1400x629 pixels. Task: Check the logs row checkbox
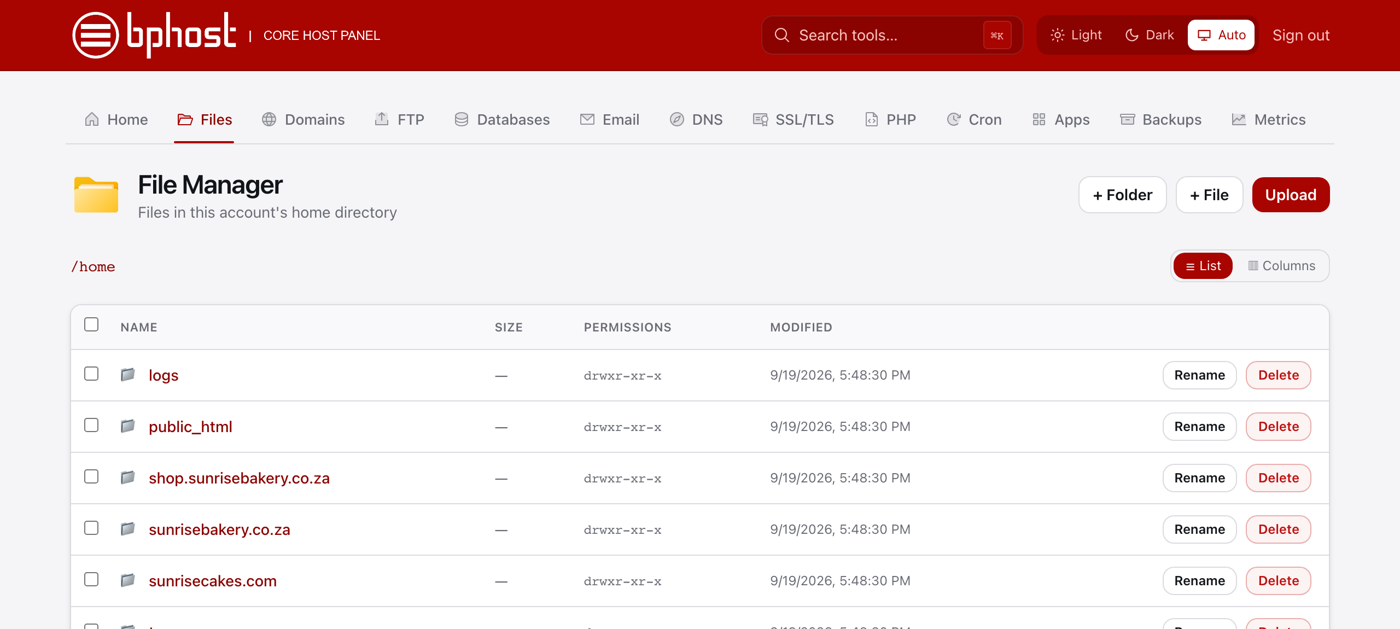(91, 374)
